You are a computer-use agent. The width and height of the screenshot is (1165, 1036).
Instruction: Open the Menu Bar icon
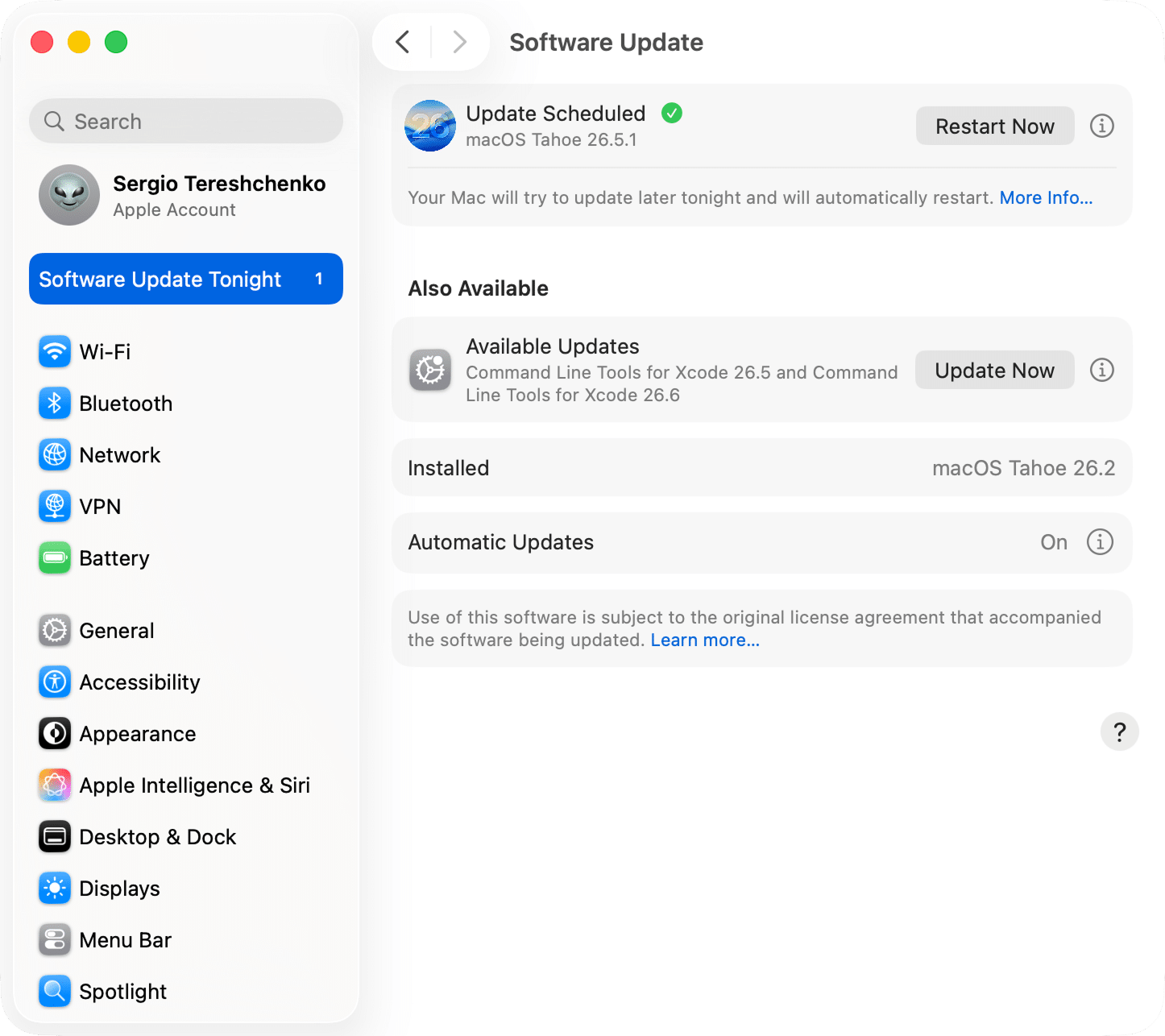point(55,940)
